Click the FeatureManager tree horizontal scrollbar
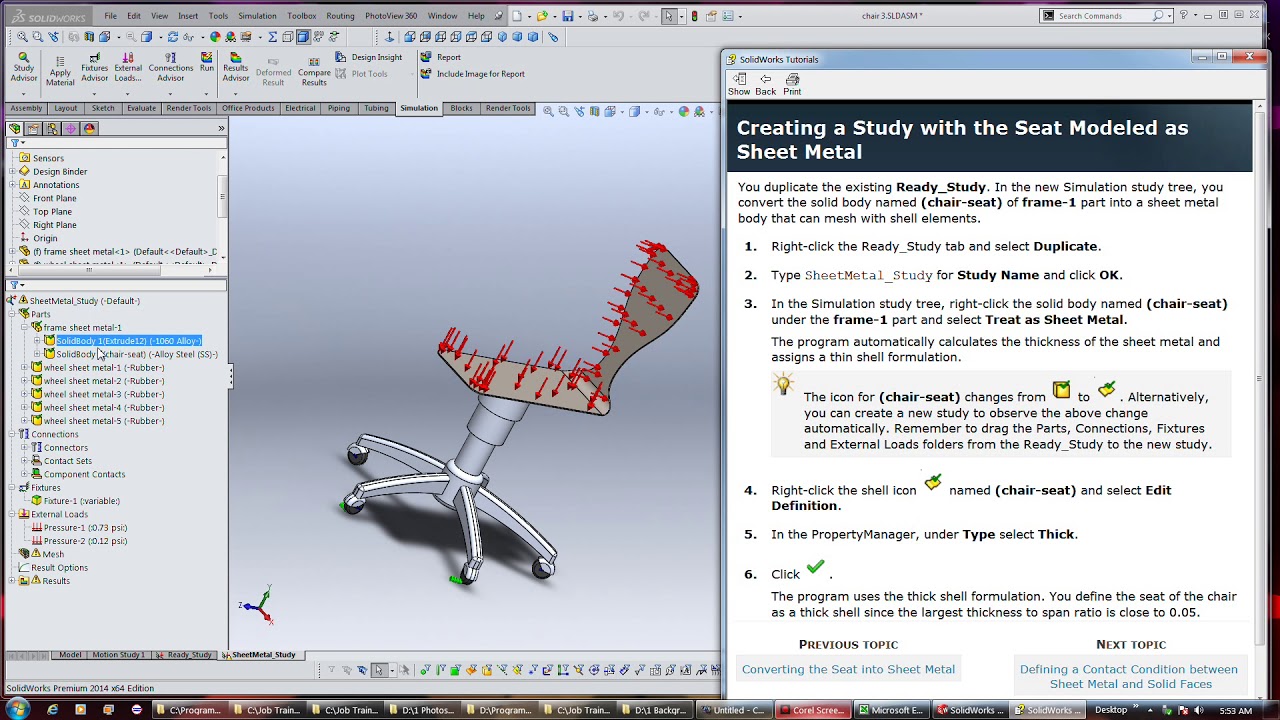 pos(110,270)
